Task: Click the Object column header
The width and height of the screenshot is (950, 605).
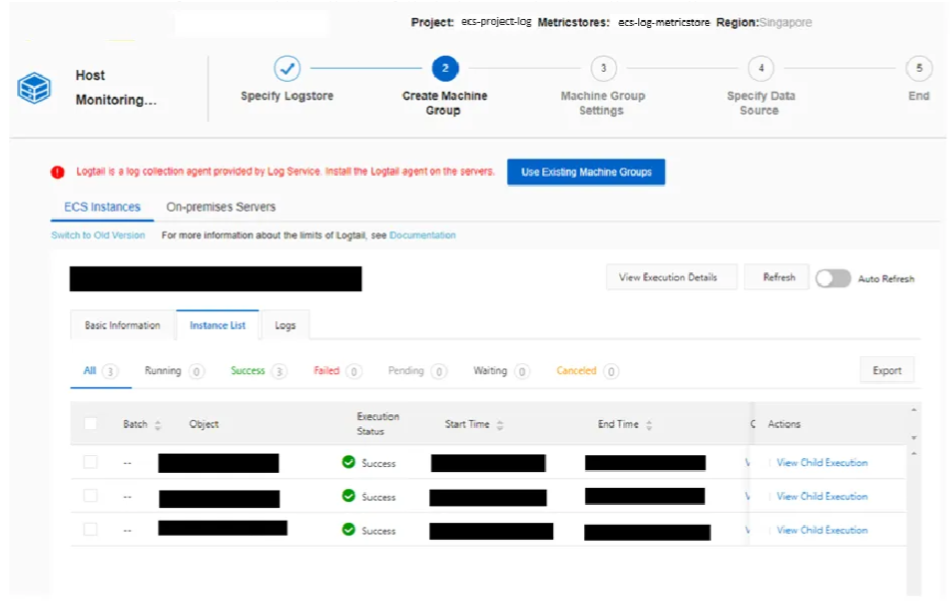Action: (204, 424)
